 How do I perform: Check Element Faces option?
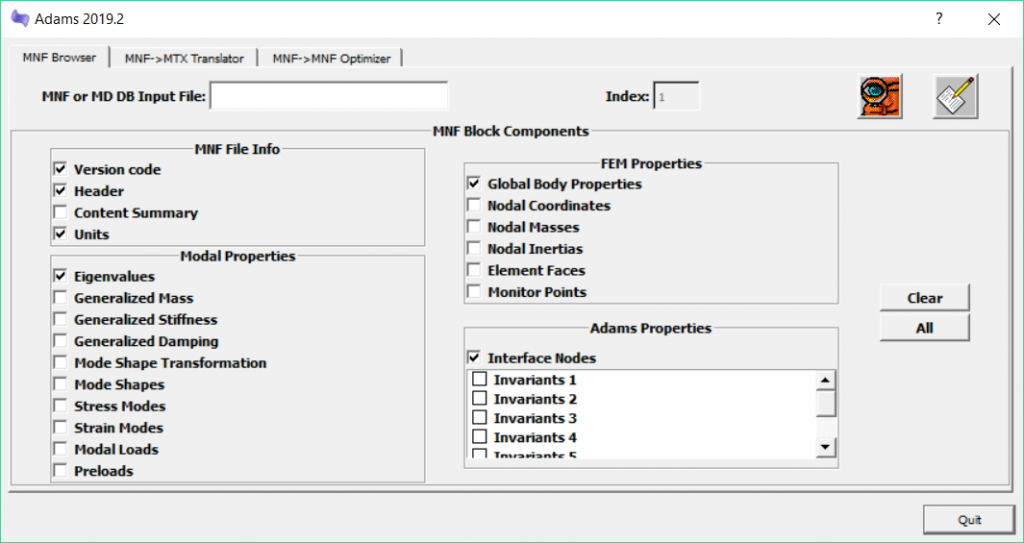coord(473,271)
